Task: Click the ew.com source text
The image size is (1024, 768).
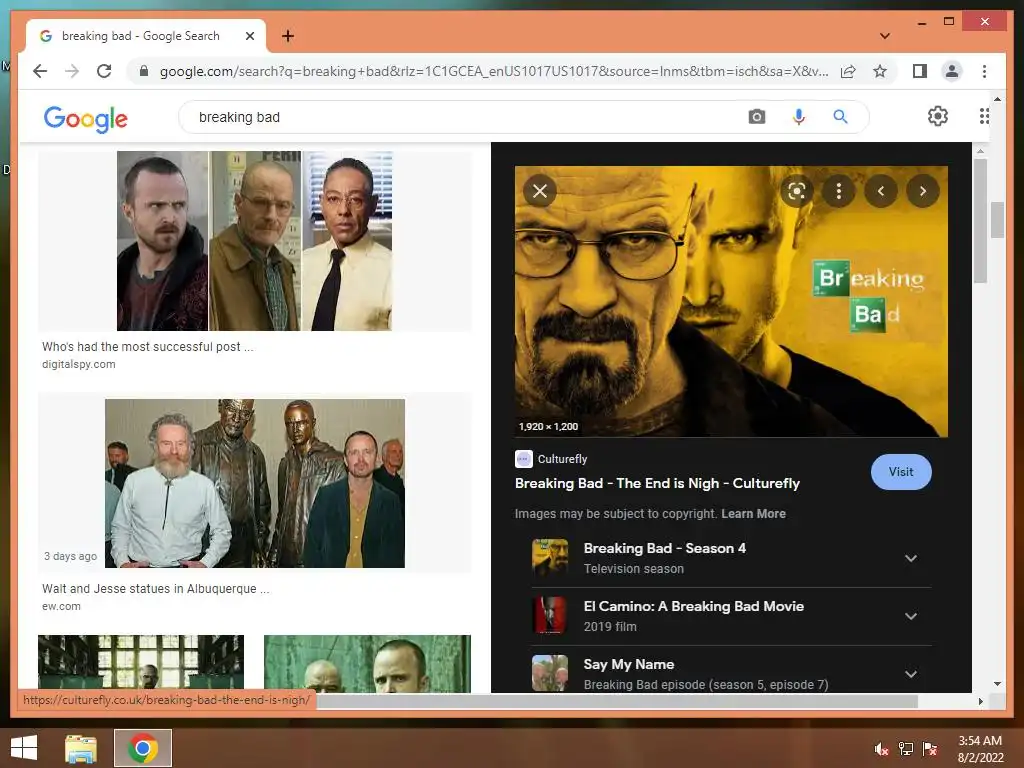Action: tap(61, 606)
